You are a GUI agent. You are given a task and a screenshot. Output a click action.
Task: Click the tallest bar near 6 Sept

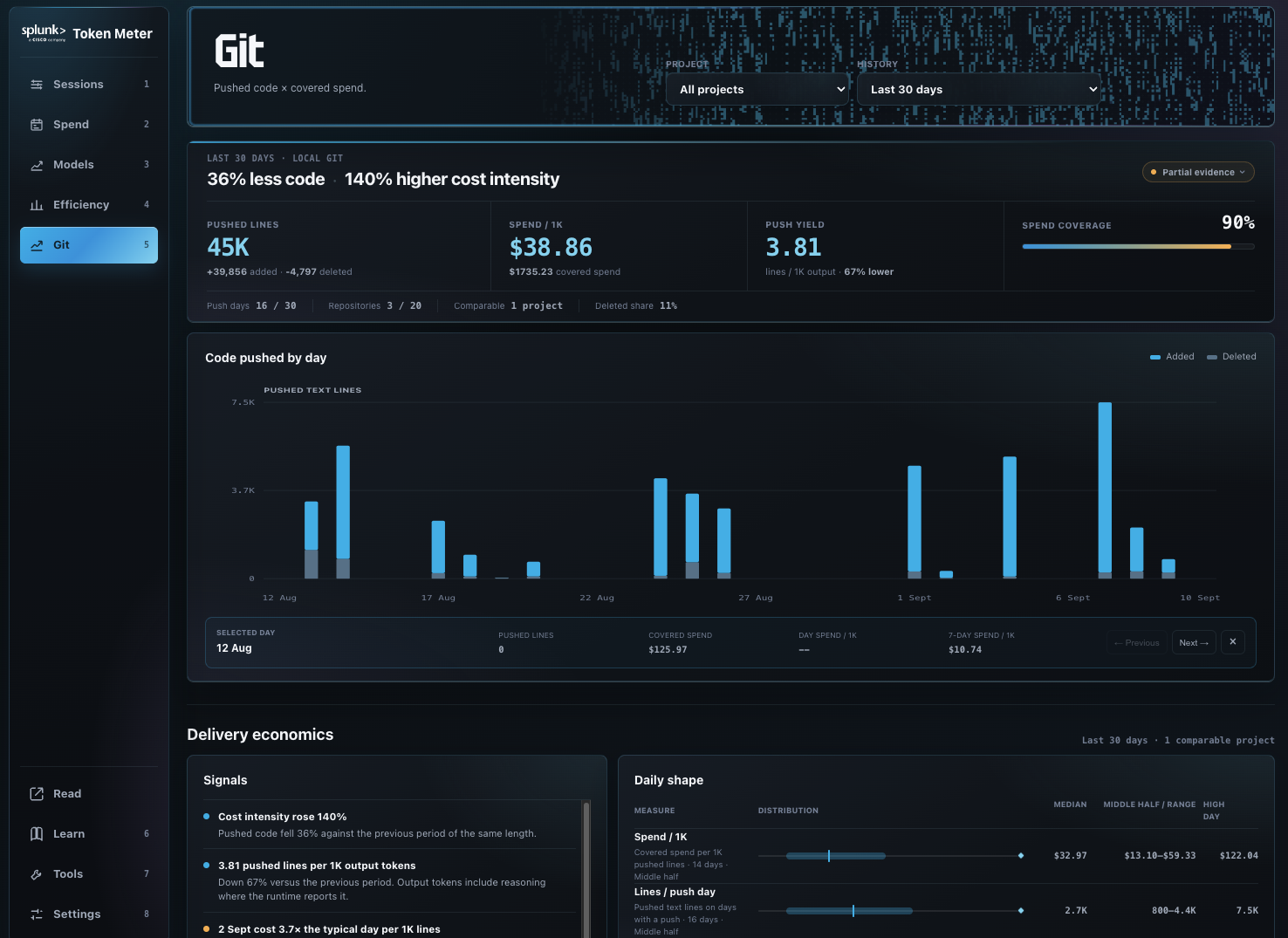click(x=1105, y=490)
